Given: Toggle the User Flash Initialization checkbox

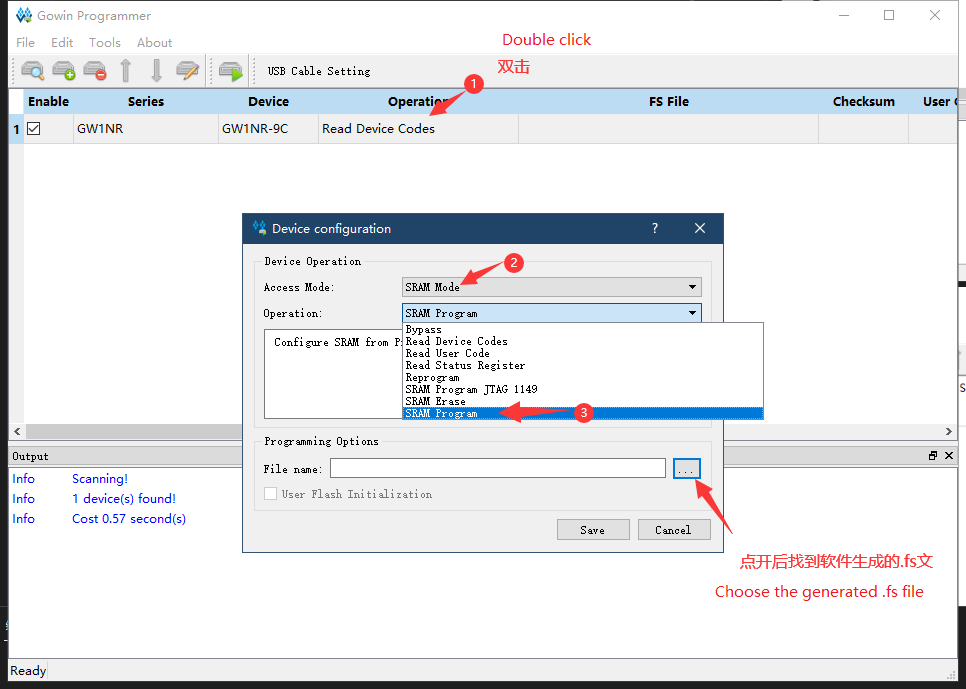Looking at the screenshot, I should tap(270, 494).
